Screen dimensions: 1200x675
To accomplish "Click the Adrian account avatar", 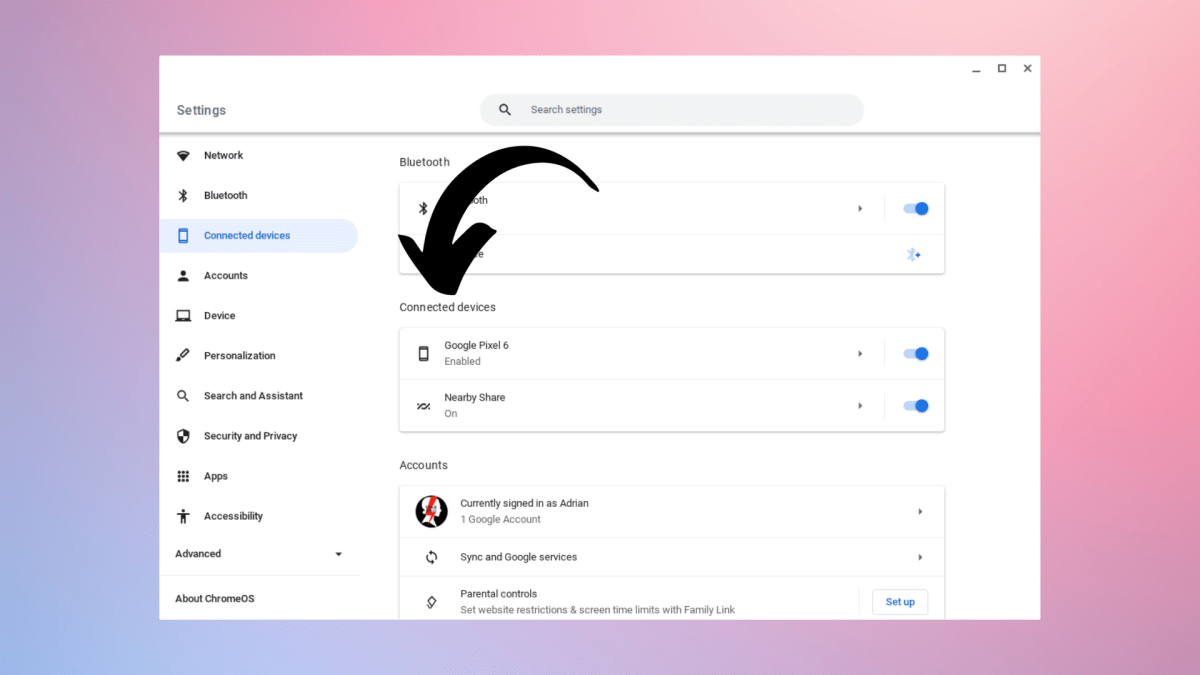I will [431, 511].
